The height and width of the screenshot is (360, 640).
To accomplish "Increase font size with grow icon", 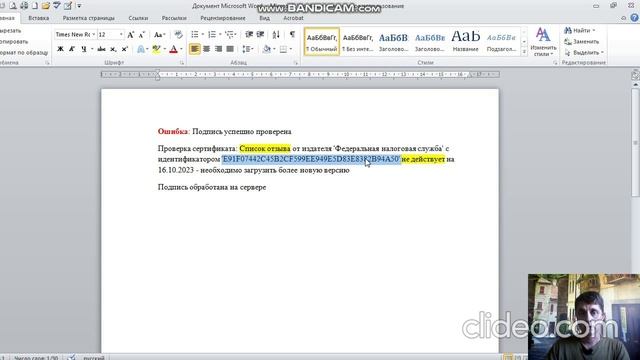I will coord(131,35).
